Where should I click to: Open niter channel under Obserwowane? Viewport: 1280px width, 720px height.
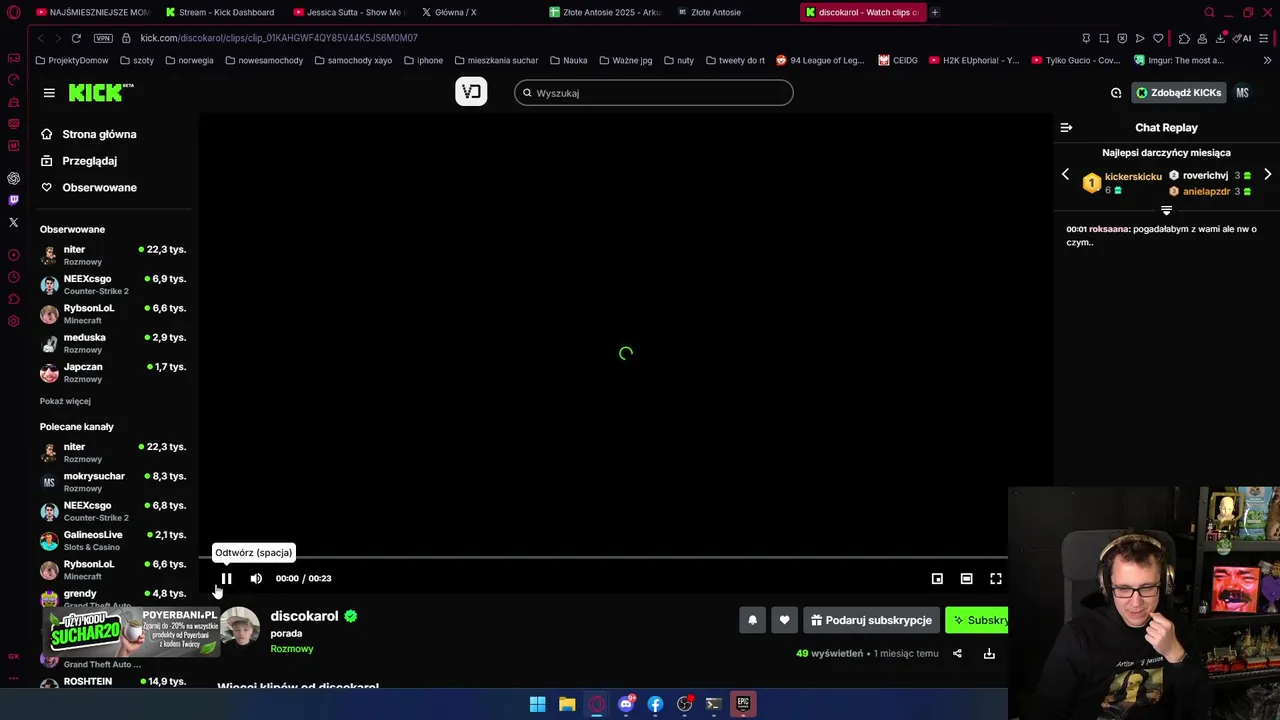[x=113, y=255]
